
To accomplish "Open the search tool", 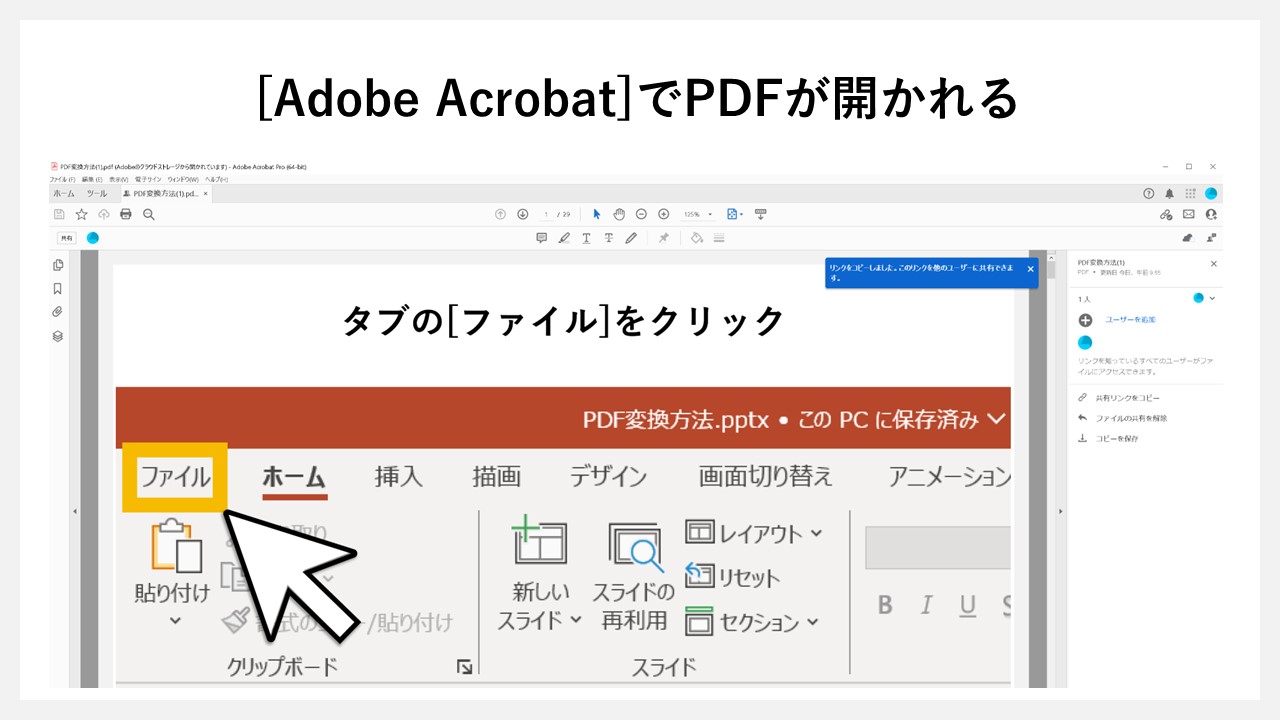I will click(x=148, y=214).
